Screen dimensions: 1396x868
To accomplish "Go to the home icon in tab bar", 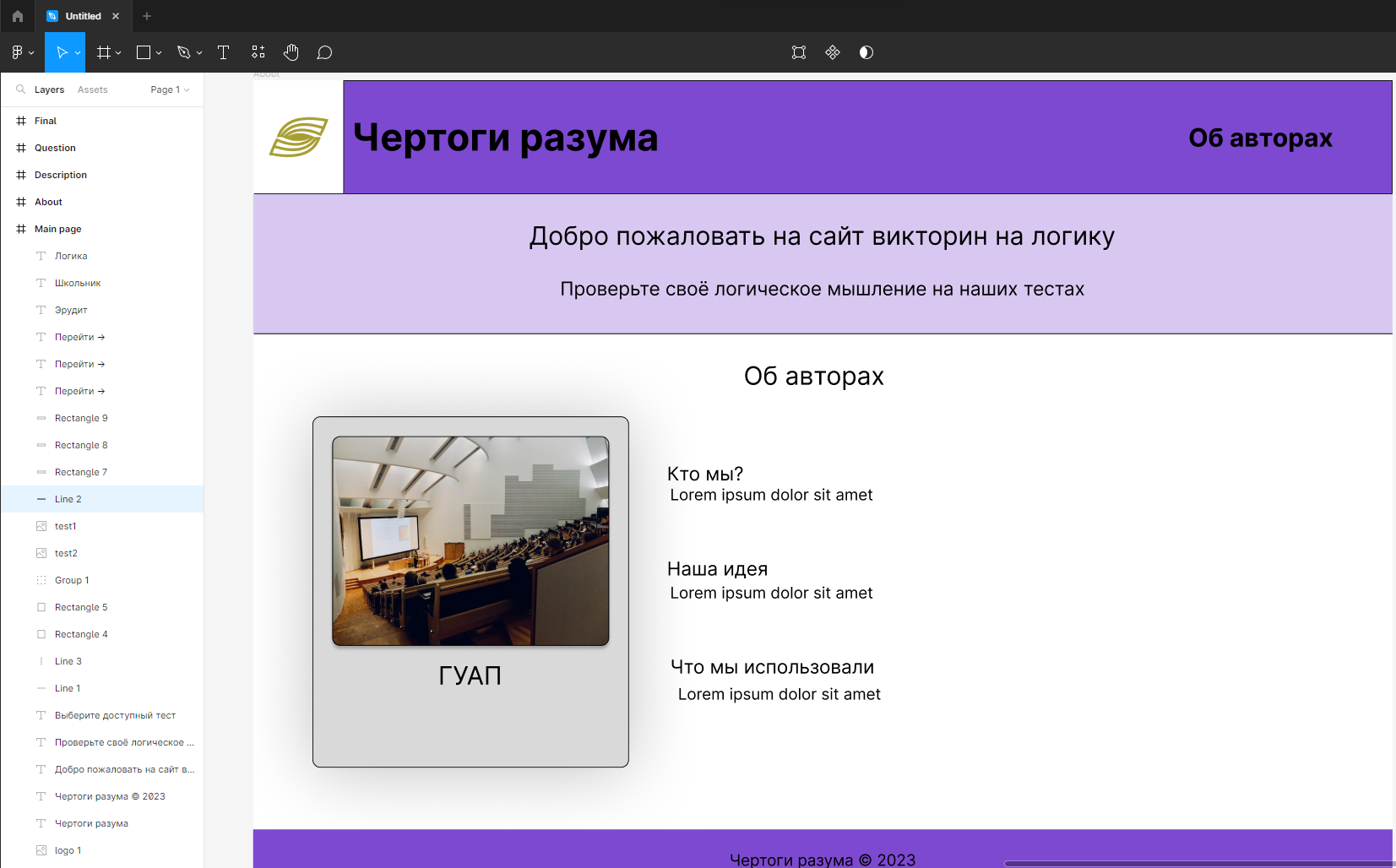I will click(x=18, y=16).
